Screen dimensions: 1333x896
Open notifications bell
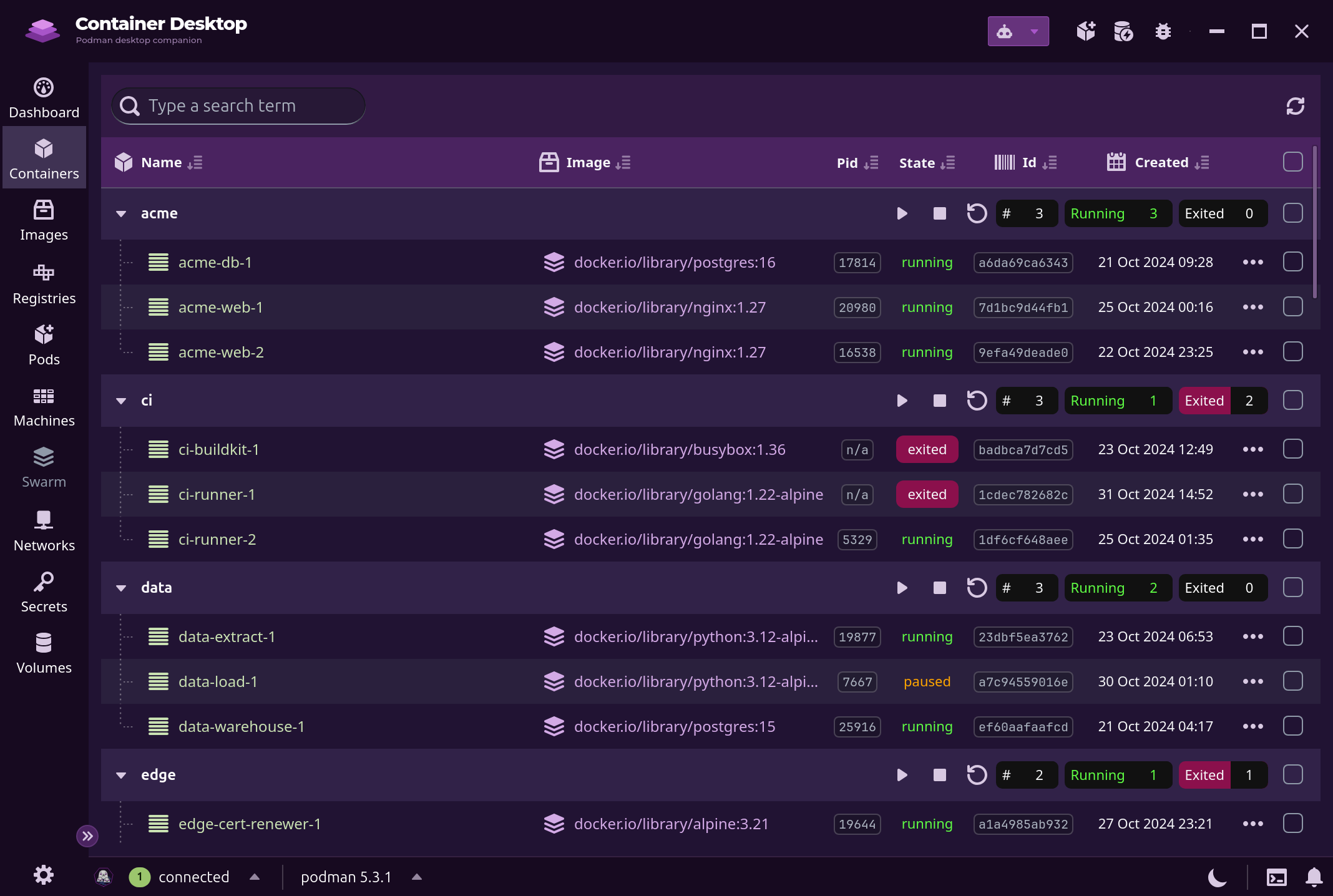[x=1314, y=877]
